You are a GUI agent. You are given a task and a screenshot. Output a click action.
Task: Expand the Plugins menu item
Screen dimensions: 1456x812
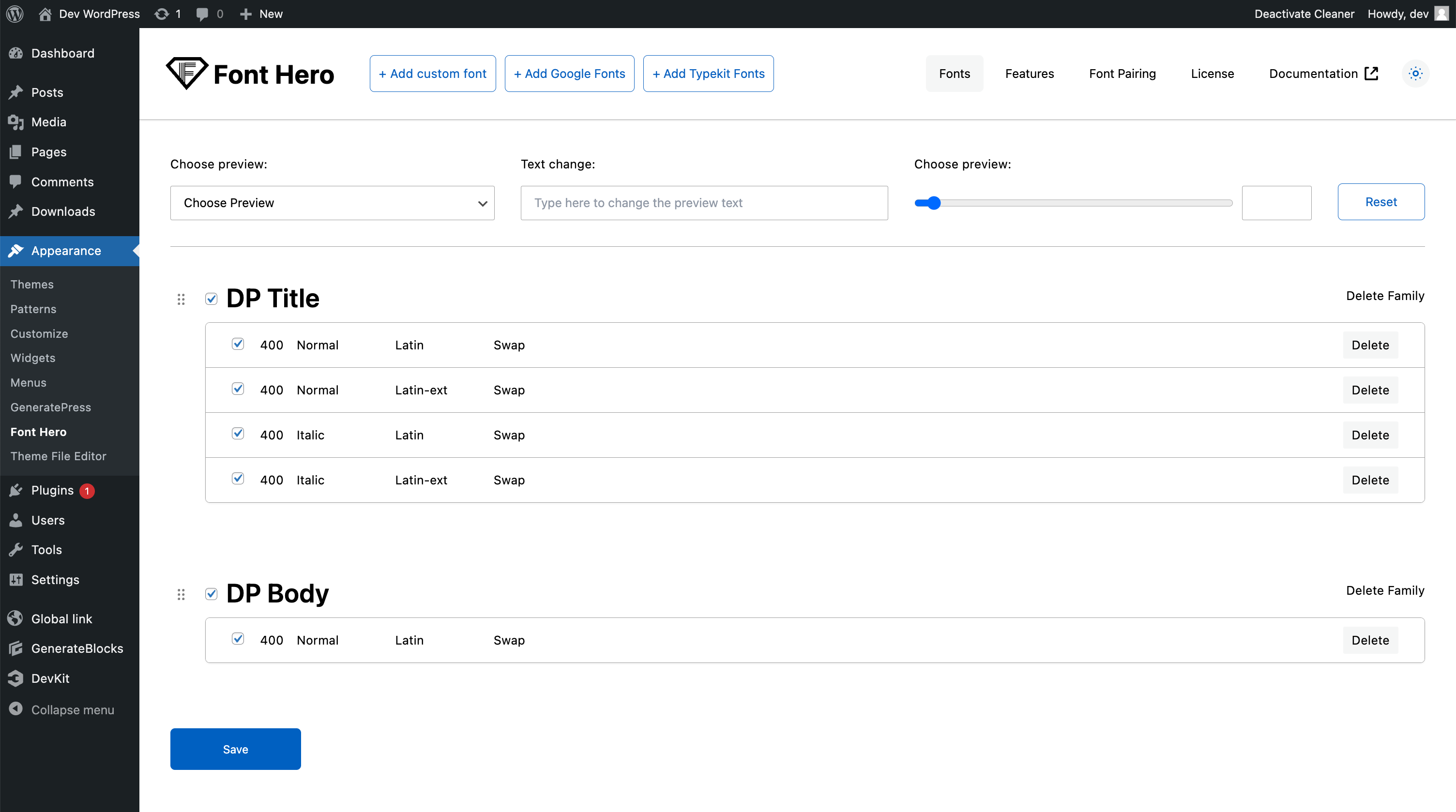[x=51, y=490]
